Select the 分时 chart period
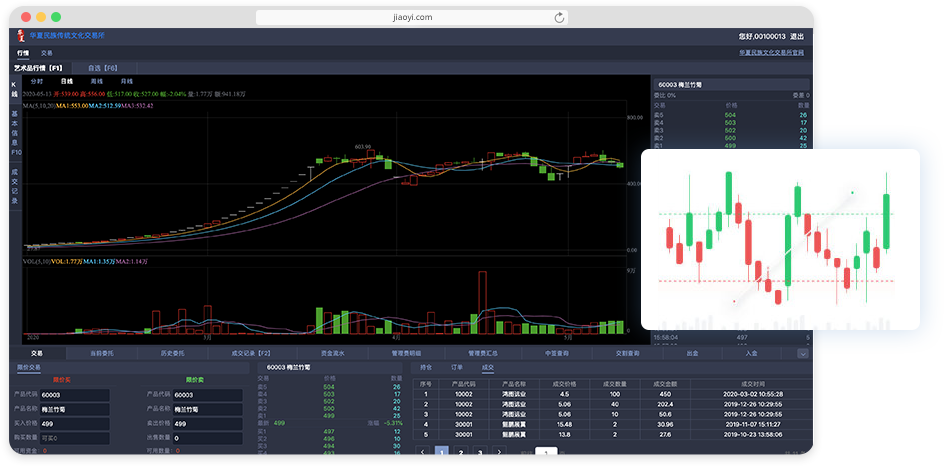The image size is (944, 466). coord(37,80)
